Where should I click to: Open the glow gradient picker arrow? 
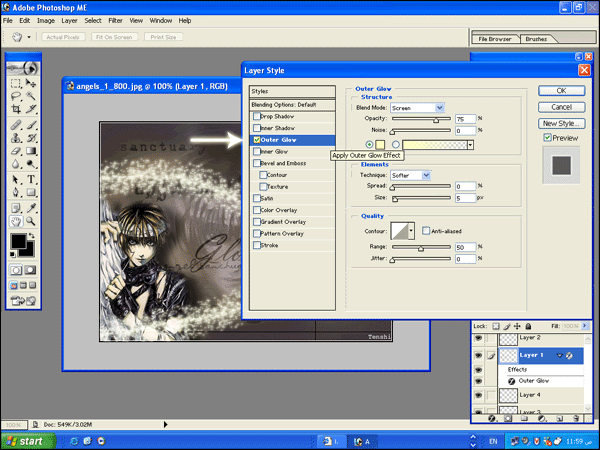470,145
